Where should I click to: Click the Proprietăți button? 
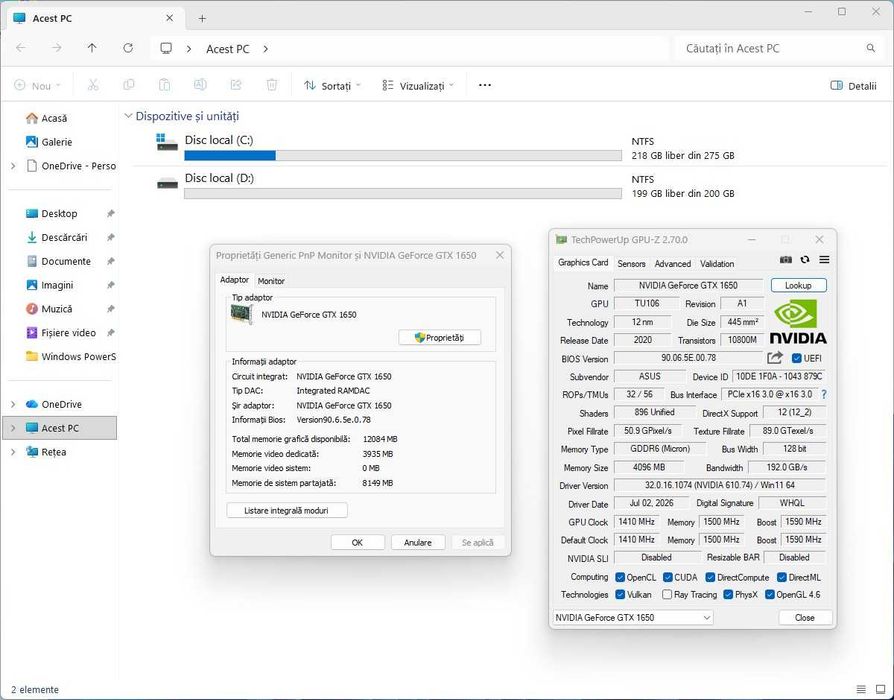(x=439, y=337)
